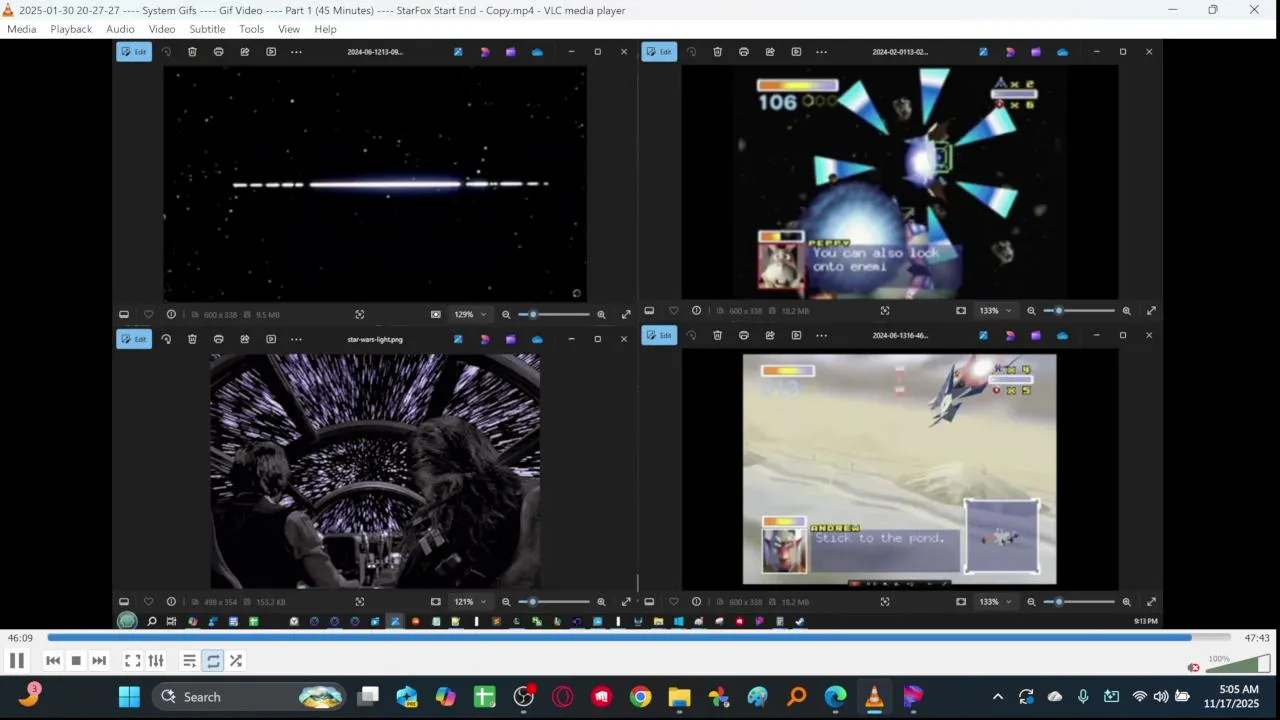Expand 133% zoom dropdown in 2024-06-1316-46 window

point(995,602)
